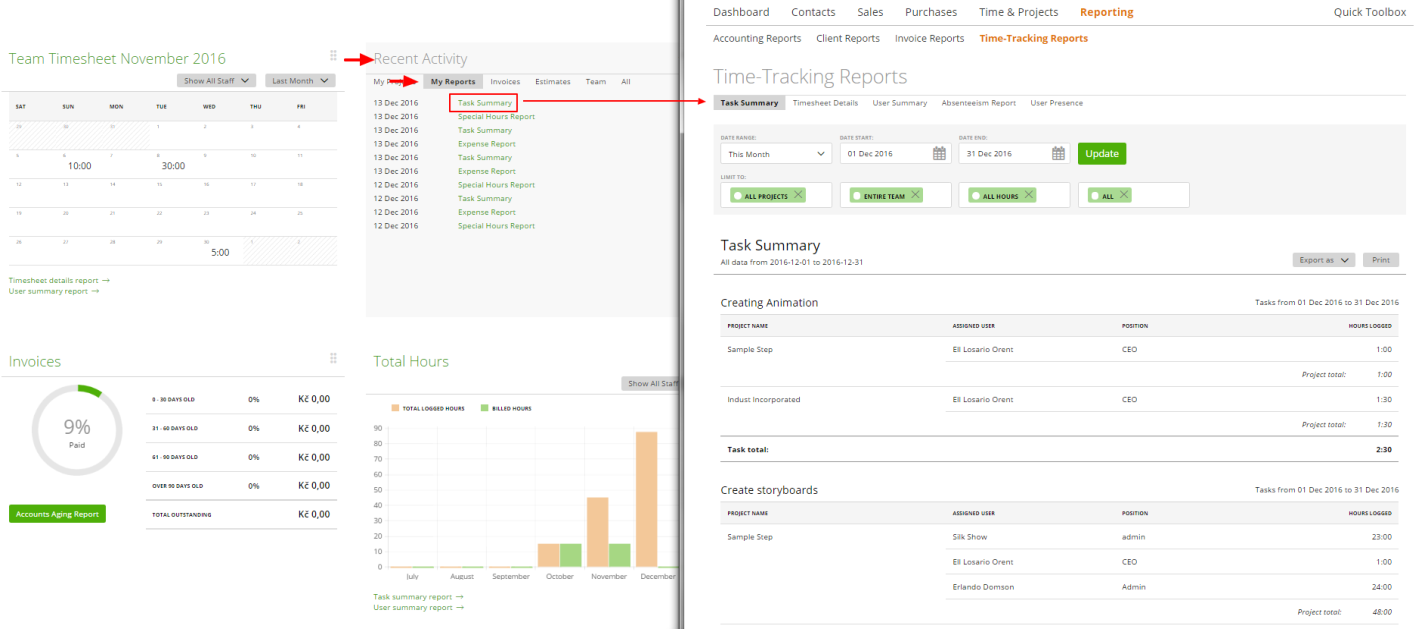Click arrow beside Timesheet details report
Viewport: 1428px width, 629px height.
pyautogui.click(x=106, y=281)
